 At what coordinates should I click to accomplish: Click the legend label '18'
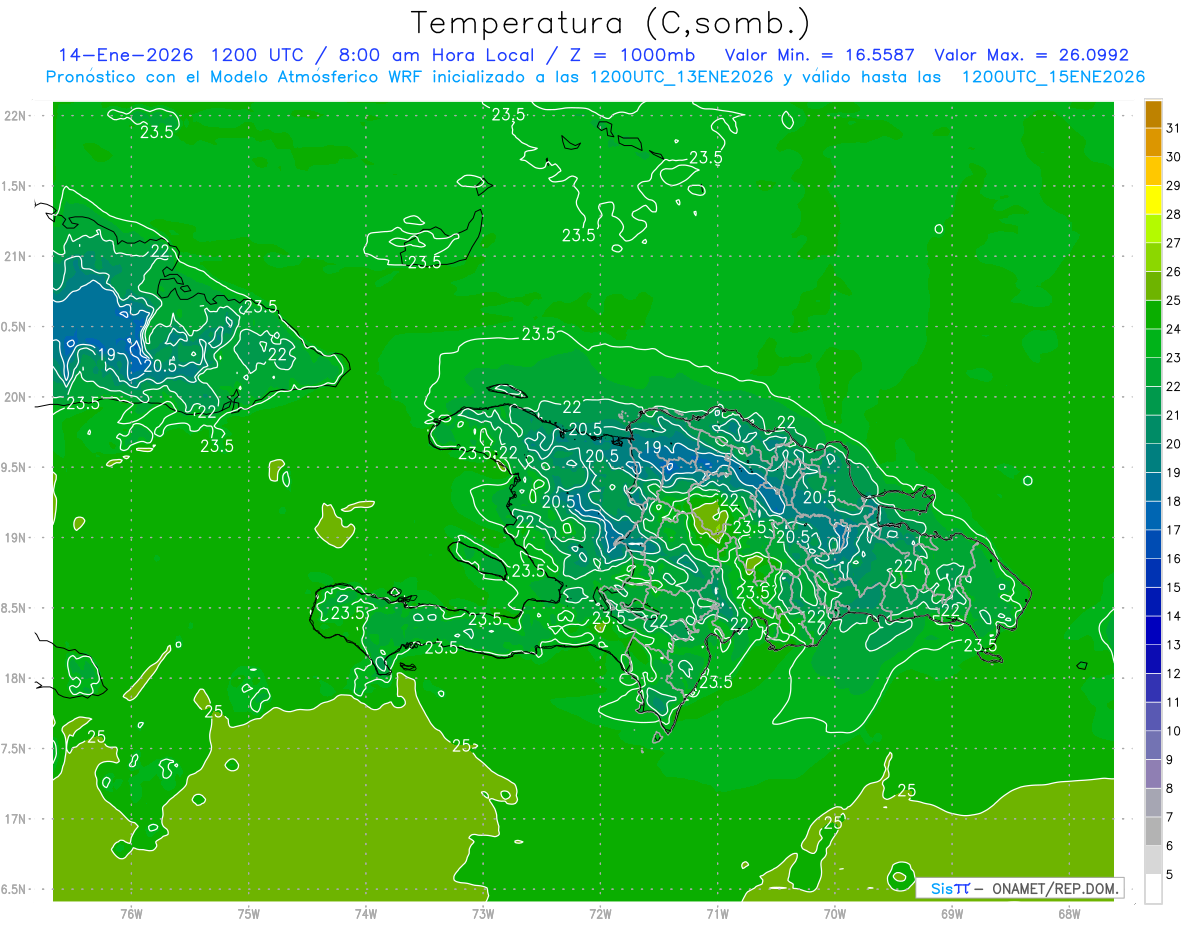tap(1173, 501)
